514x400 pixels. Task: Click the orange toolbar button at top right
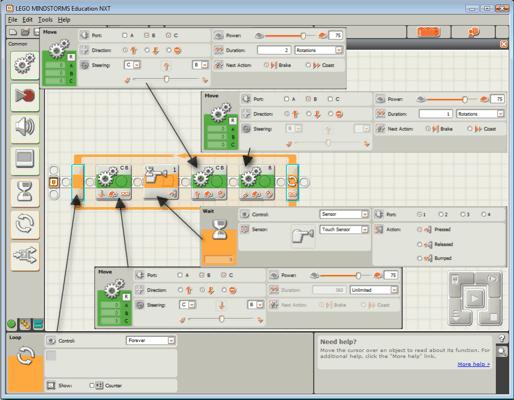(x=429, y=32)
